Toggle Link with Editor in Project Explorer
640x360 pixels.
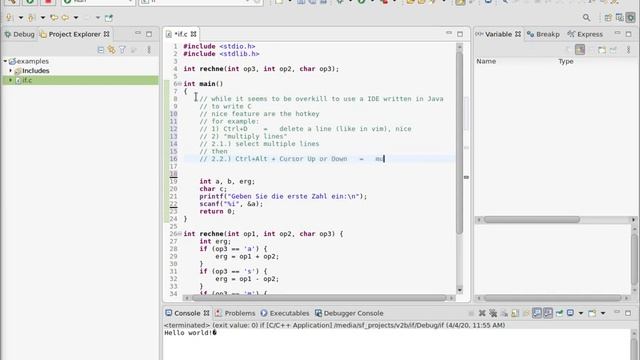(x=111, y=50)
